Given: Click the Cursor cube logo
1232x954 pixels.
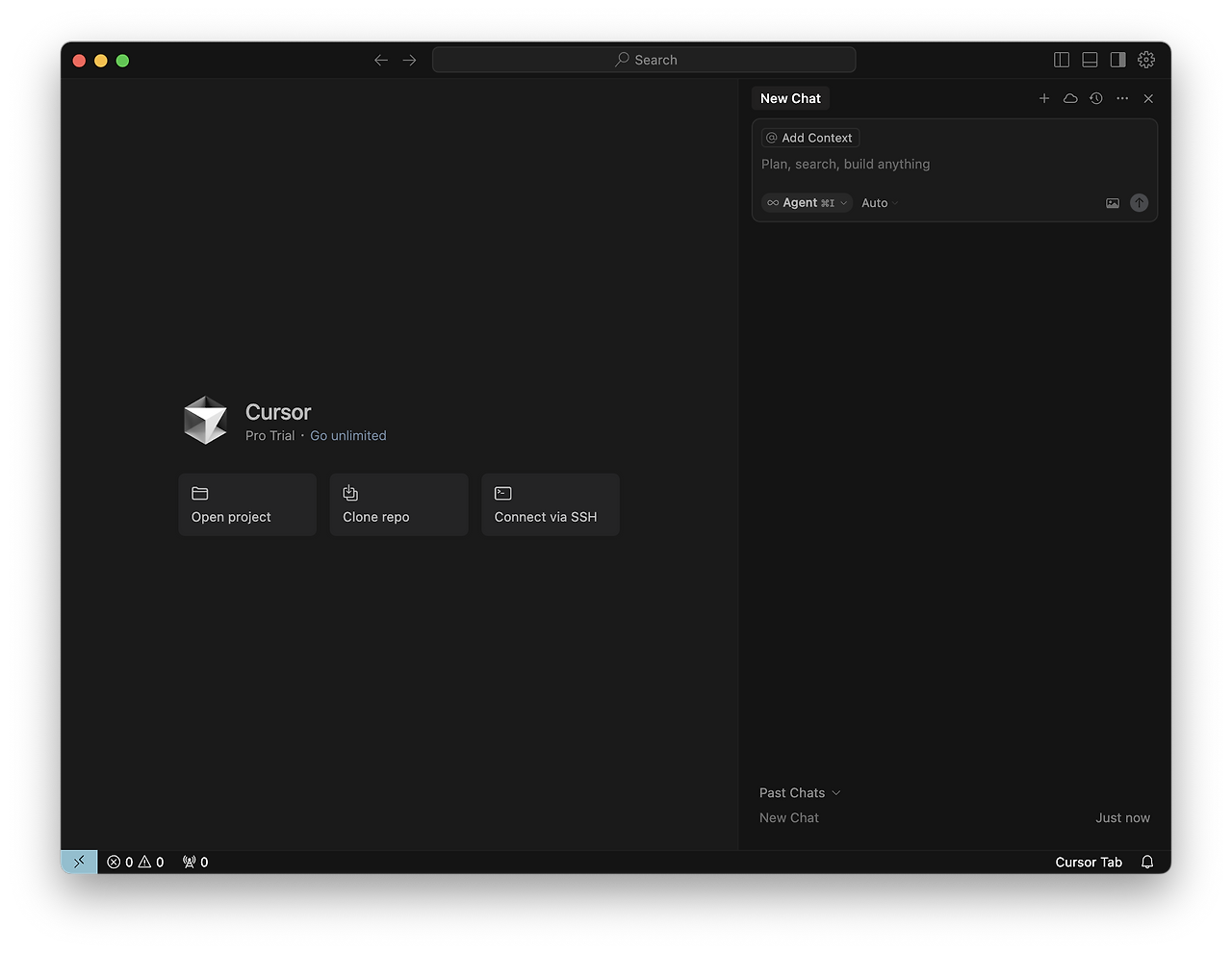Looking at the screenshot, I should 205,421.
